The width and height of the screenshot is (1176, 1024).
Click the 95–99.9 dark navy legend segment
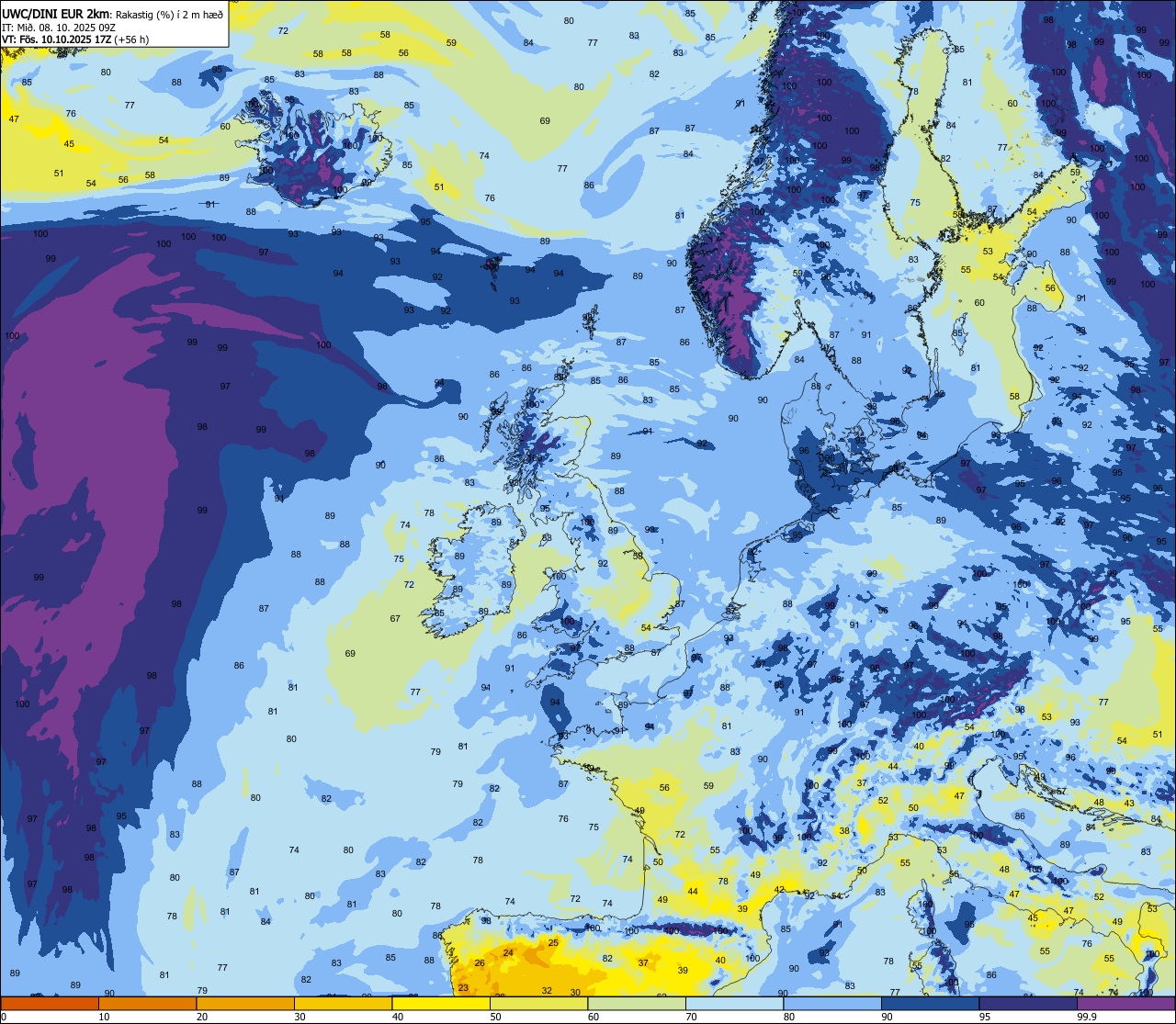[x=1028, y=1003]
